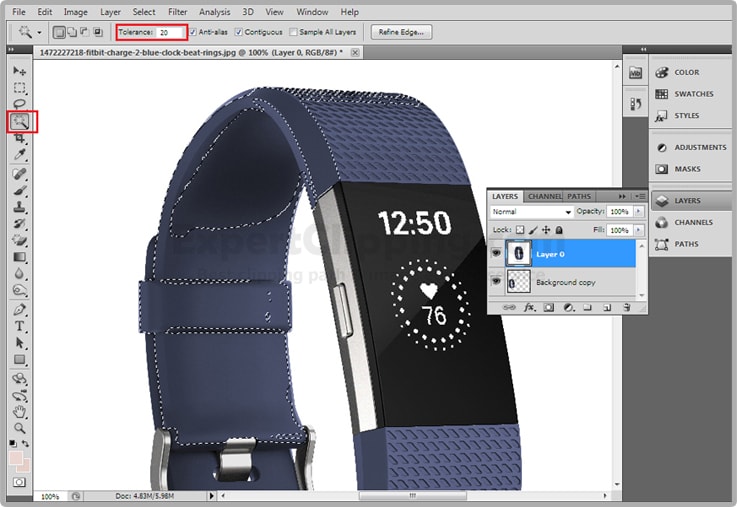
Task: Select the Move tool
Action: click(x=20, y=71)
